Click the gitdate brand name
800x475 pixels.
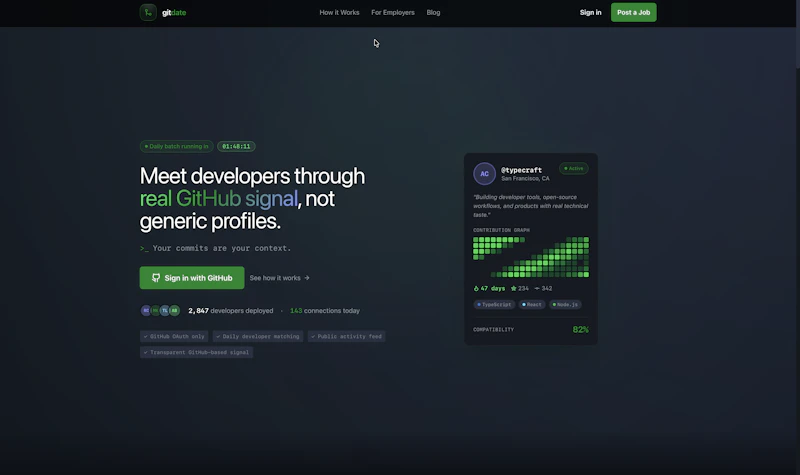(x=174, y=13)
